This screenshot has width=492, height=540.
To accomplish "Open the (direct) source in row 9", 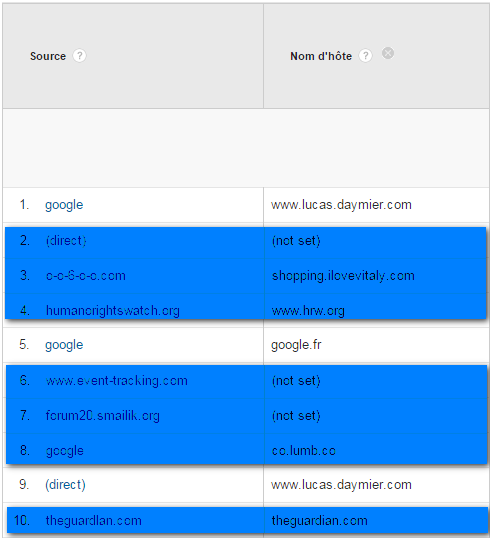I will (65, 485).
